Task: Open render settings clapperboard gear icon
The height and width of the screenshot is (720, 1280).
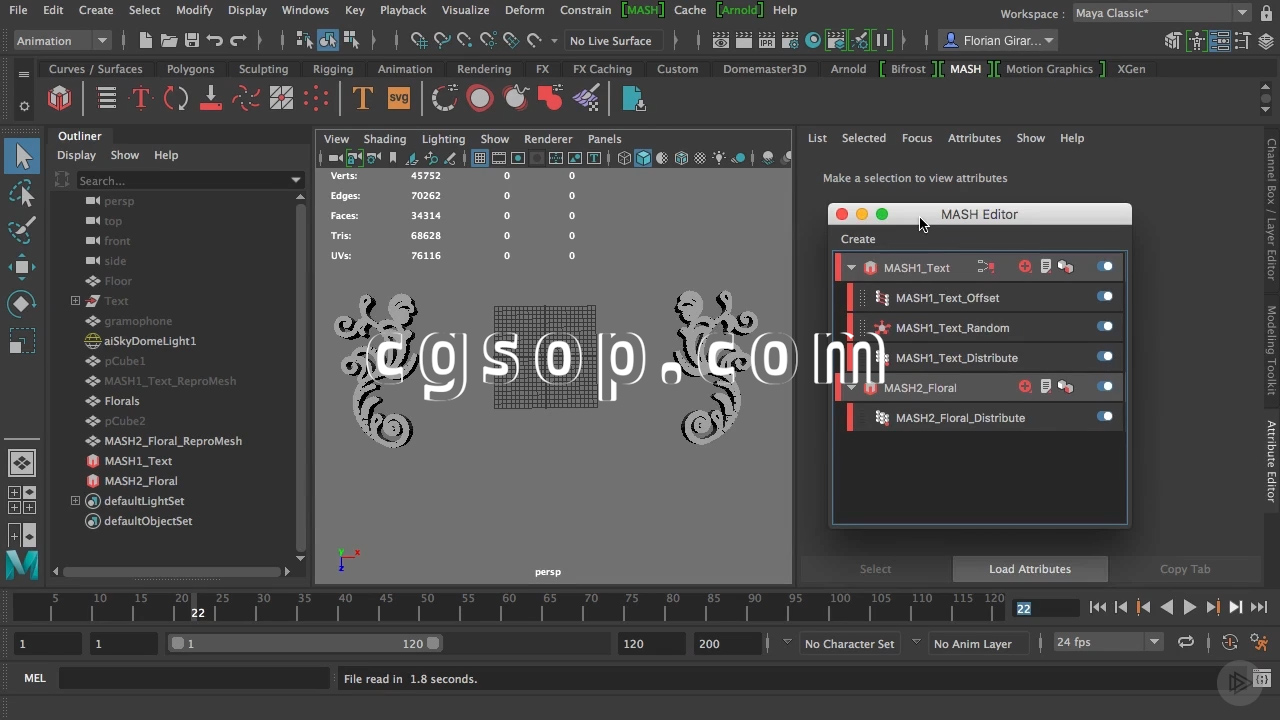Action: pyautogui.click(x=791, y=41)
